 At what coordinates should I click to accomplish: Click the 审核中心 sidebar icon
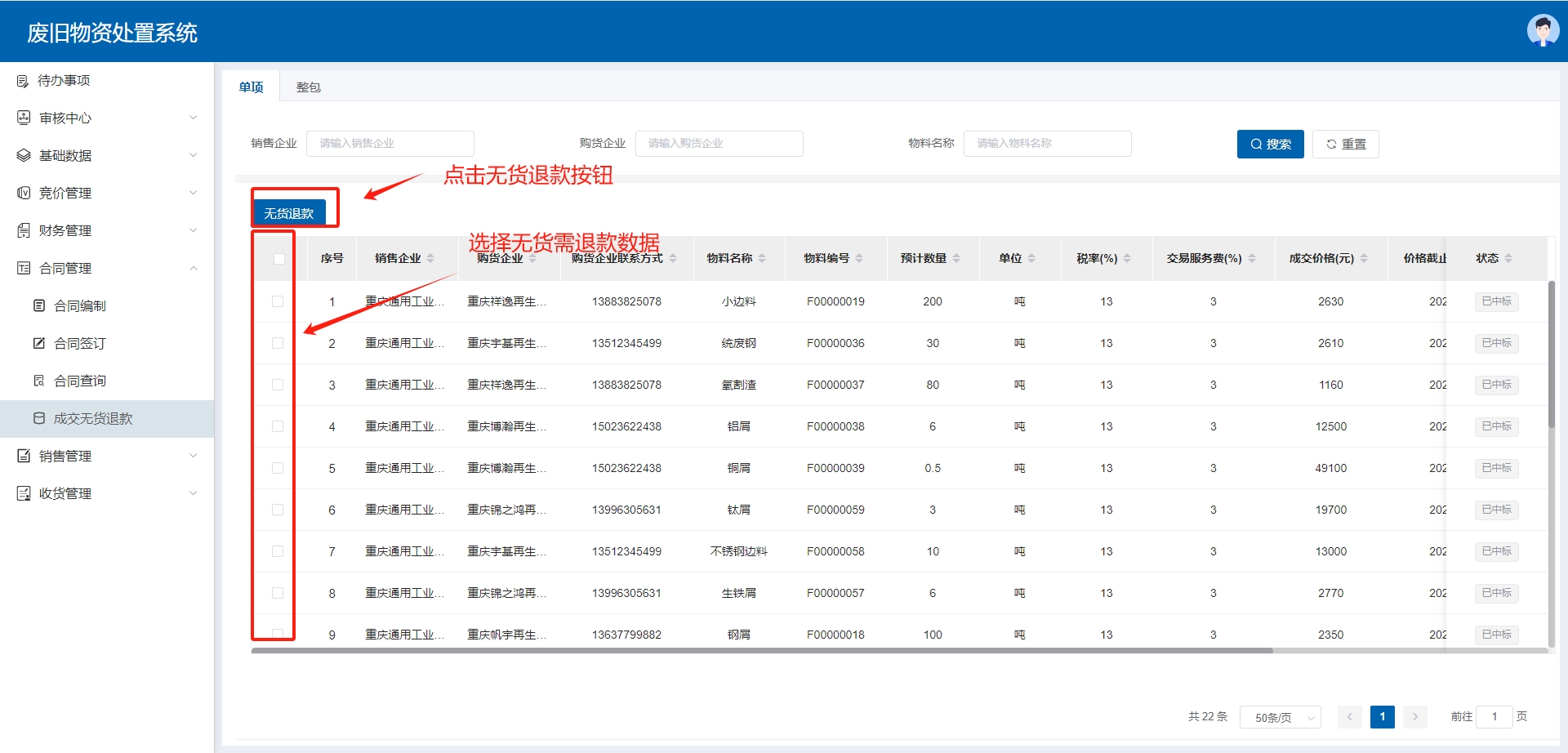point(24,118)
